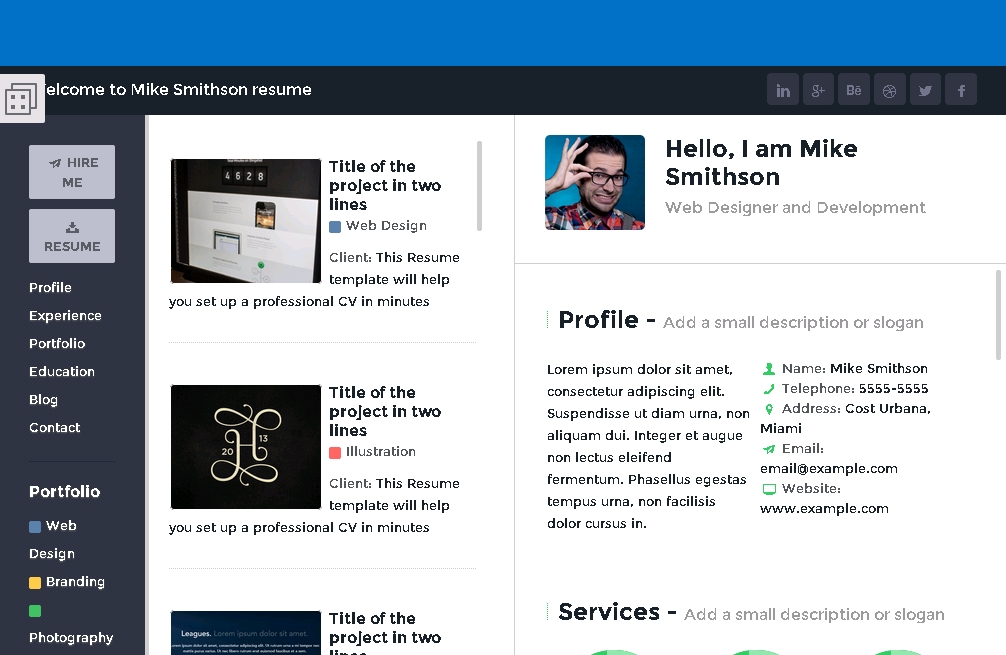Filter by Photography portfolio category

[x=71, y=638]
